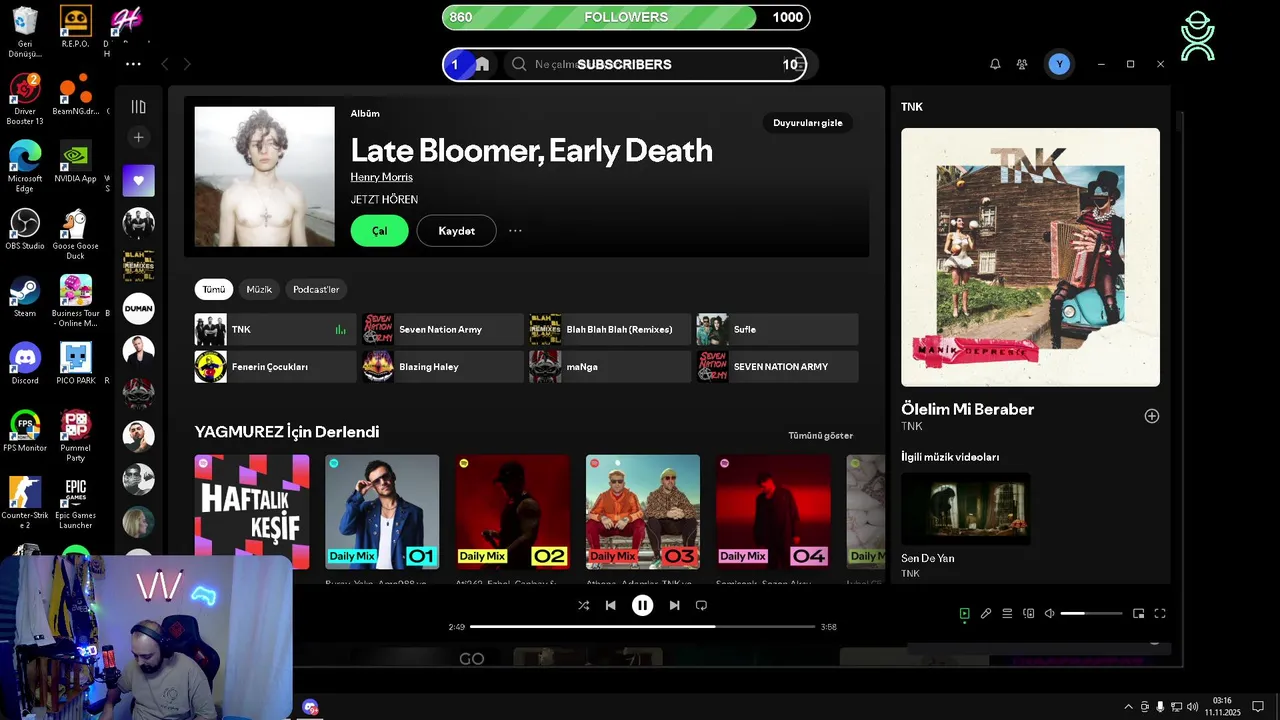The width and height of the screenshot is (1280, 720).
Task: Adjust the volume slider
Action: [1091, 613]
